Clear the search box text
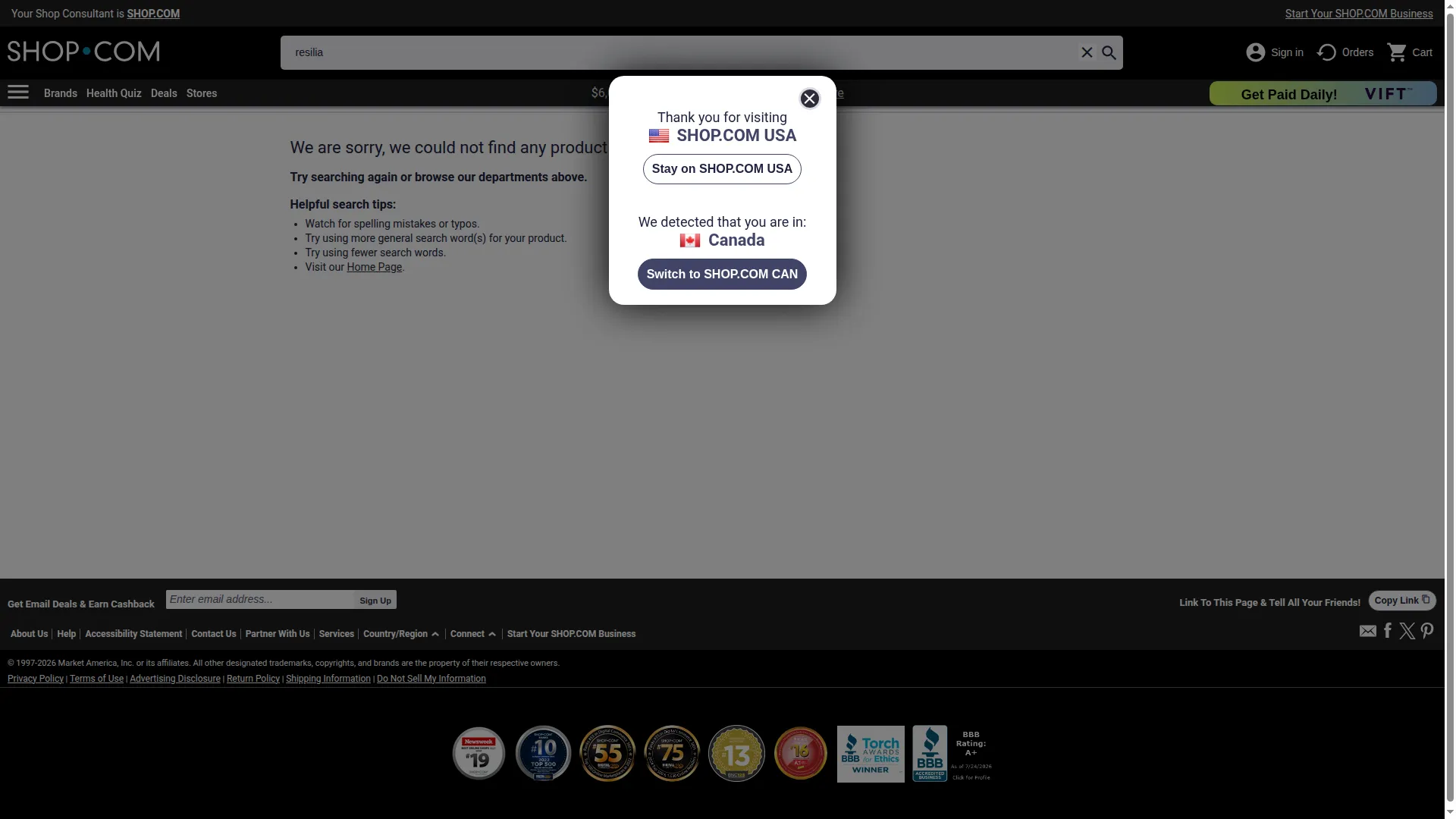This screenshot has width=1456, height=819. [1087, 52]
